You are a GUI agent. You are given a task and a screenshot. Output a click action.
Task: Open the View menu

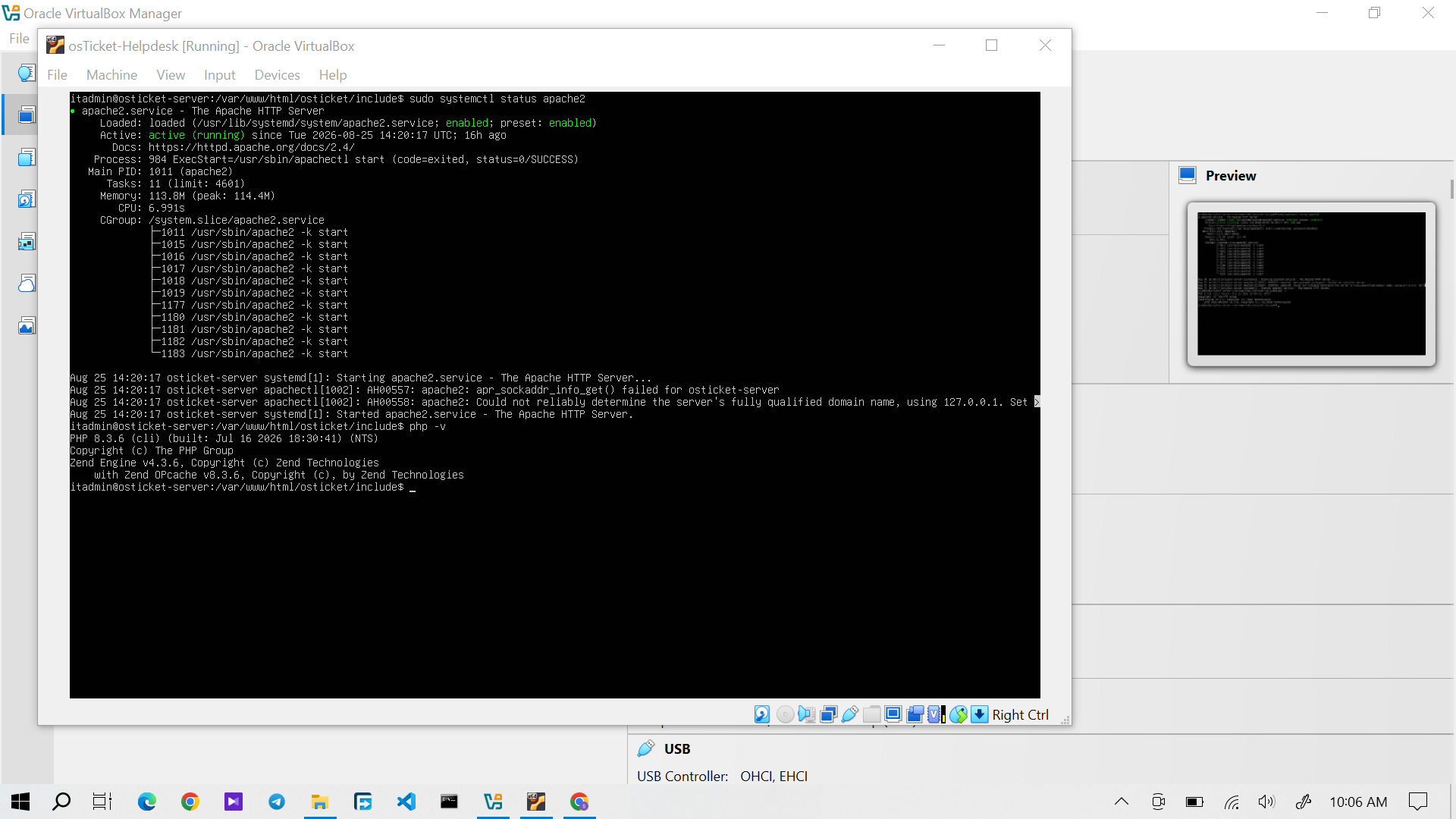tap(171, 74)
